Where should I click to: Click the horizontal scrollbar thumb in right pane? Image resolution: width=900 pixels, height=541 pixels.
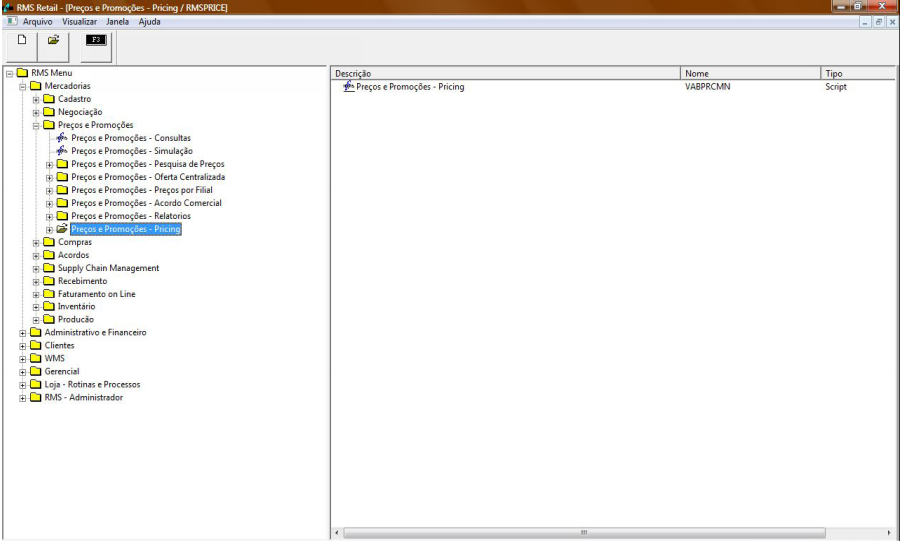[584, 533]
